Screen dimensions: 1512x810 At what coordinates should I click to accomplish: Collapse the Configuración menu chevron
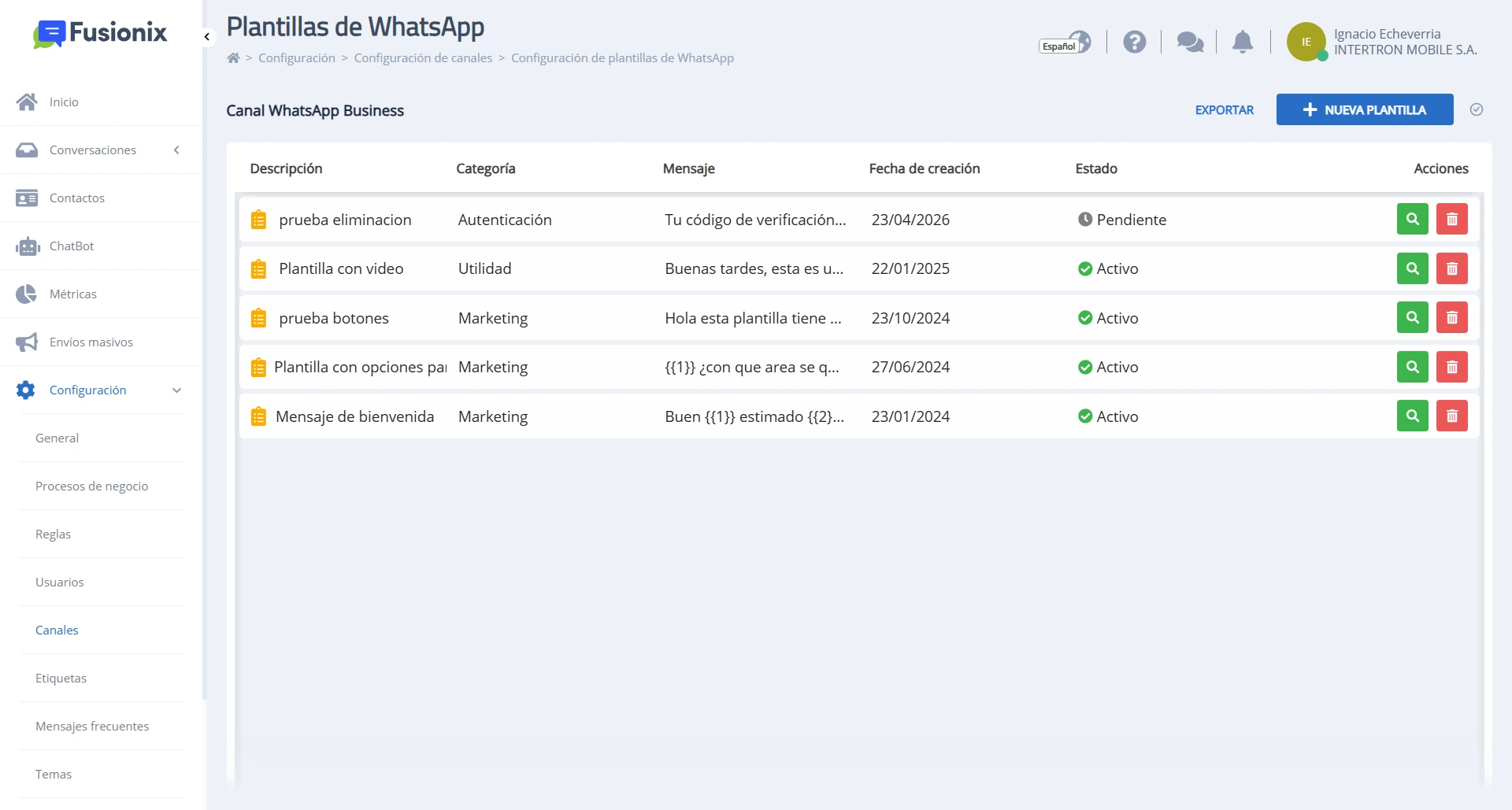coord(176,390)
